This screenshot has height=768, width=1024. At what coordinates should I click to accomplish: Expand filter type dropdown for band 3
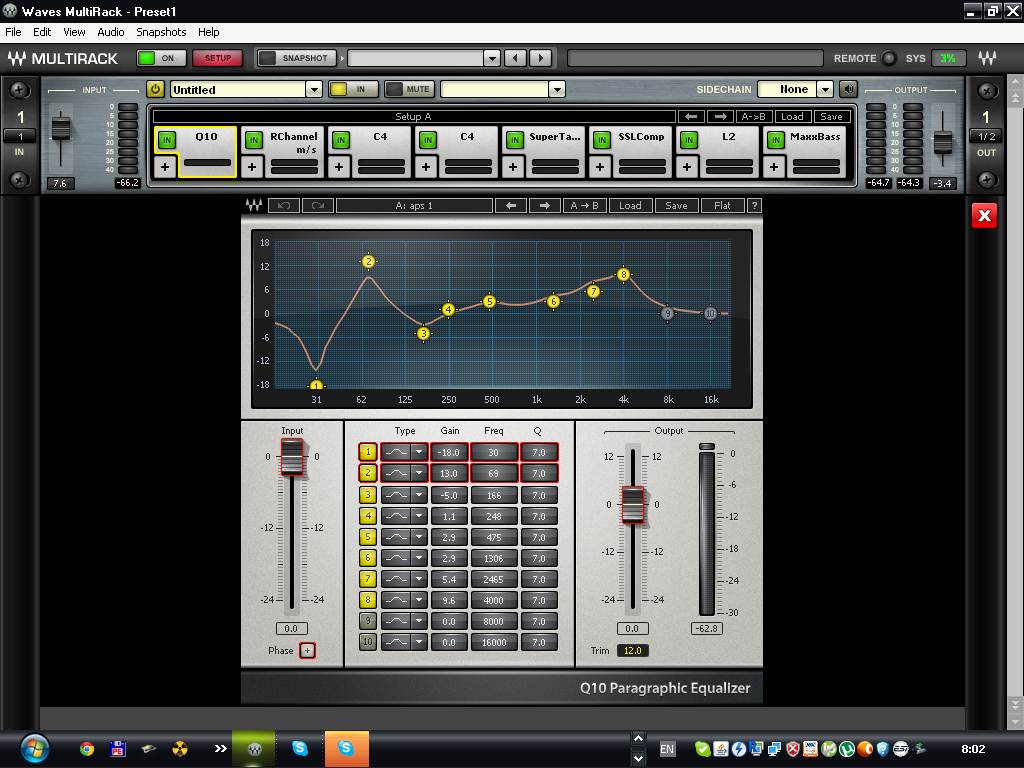tap(419, 495)
